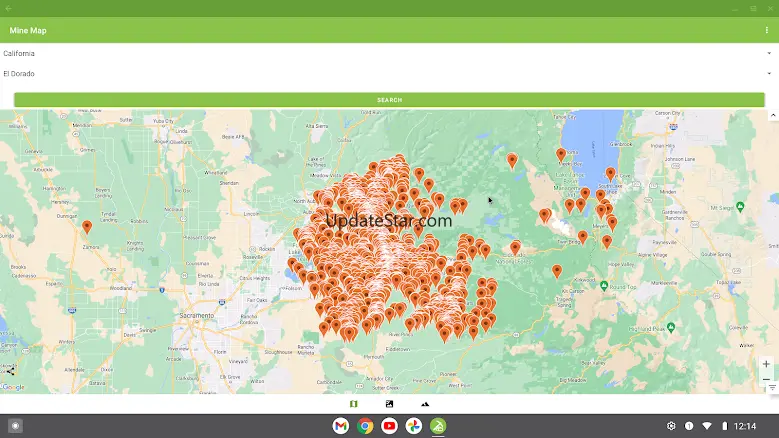This screenshot has width=779, height=438.
Task: Click the Folsom town label on map
Action: (x=293, y=289)
